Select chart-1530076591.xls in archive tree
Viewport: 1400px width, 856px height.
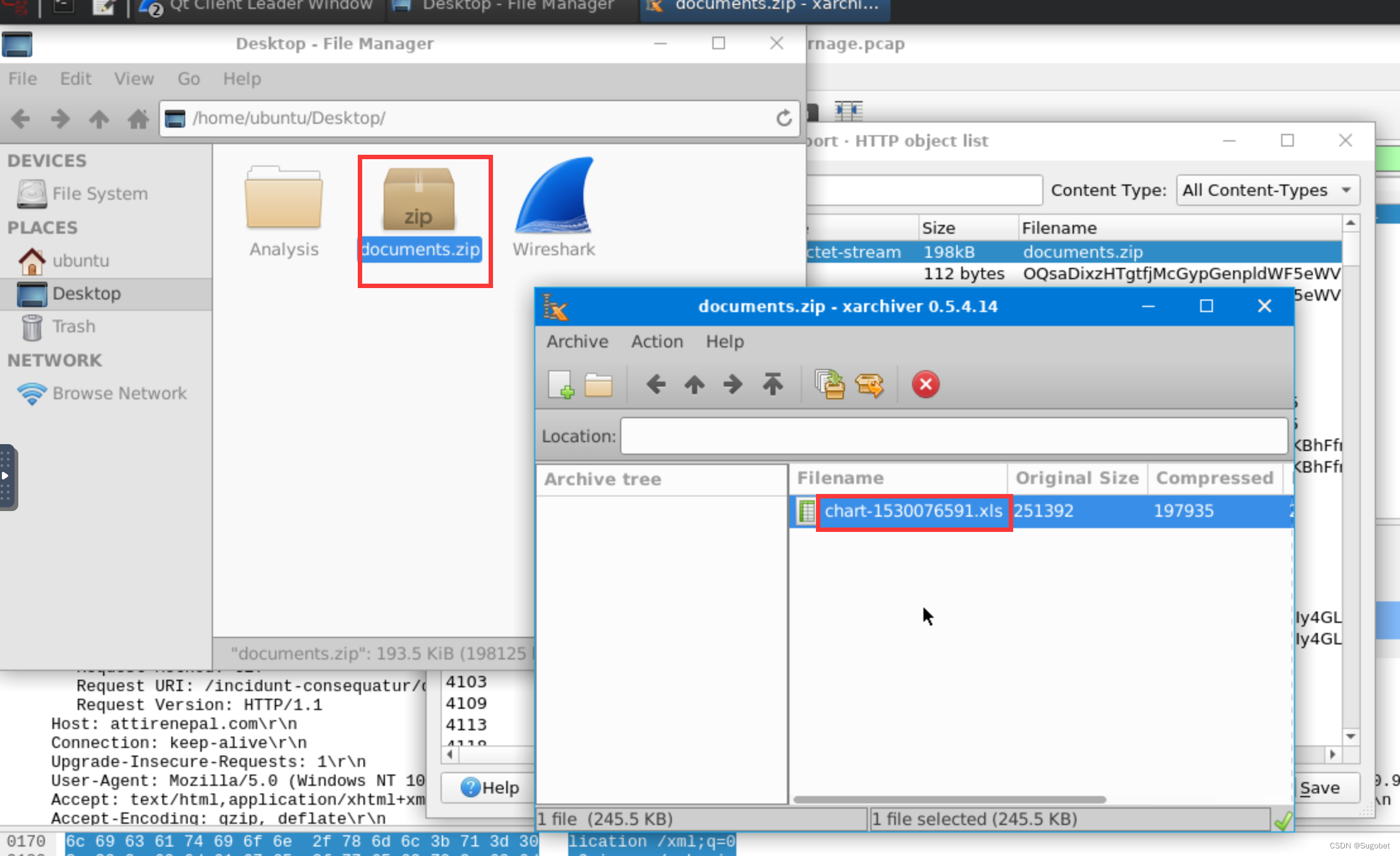[x=912, y=511]
